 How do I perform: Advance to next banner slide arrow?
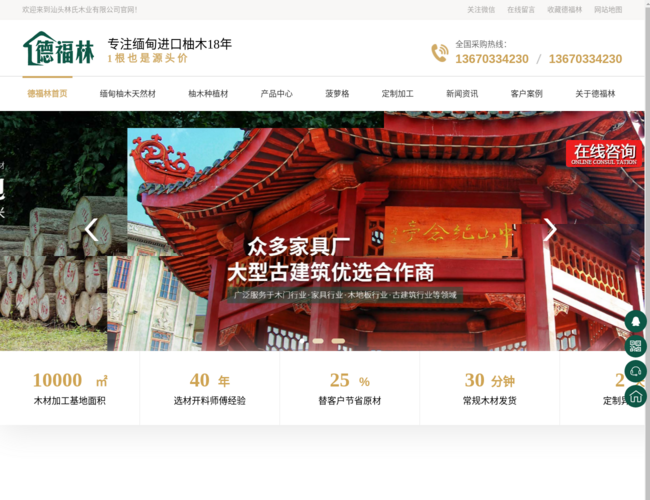tap(549, 230)
